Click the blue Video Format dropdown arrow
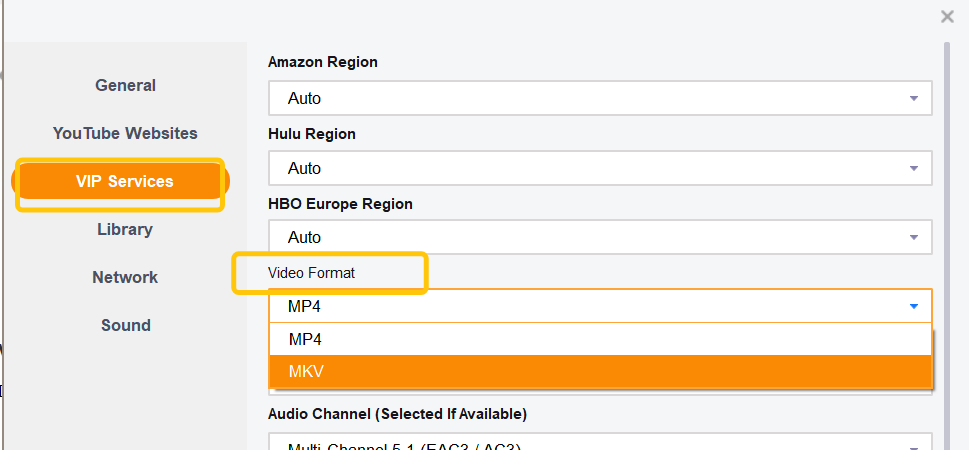The image size is (969, 450). 913,306
